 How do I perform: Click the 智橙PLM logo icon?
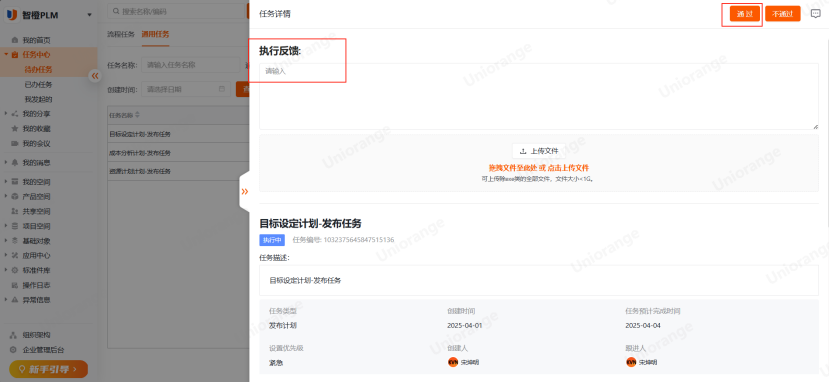pos(12,14)
